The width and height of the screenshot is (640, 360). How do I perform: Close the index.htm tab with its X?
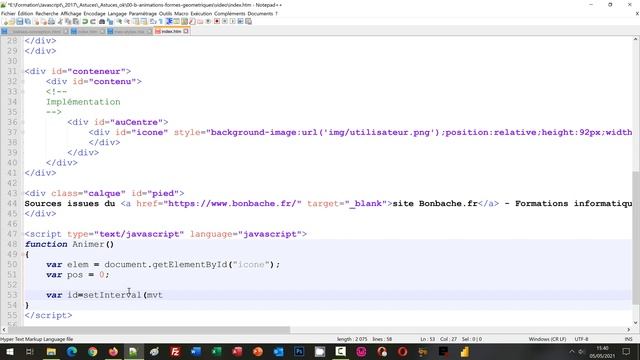[x=186, y=31]
